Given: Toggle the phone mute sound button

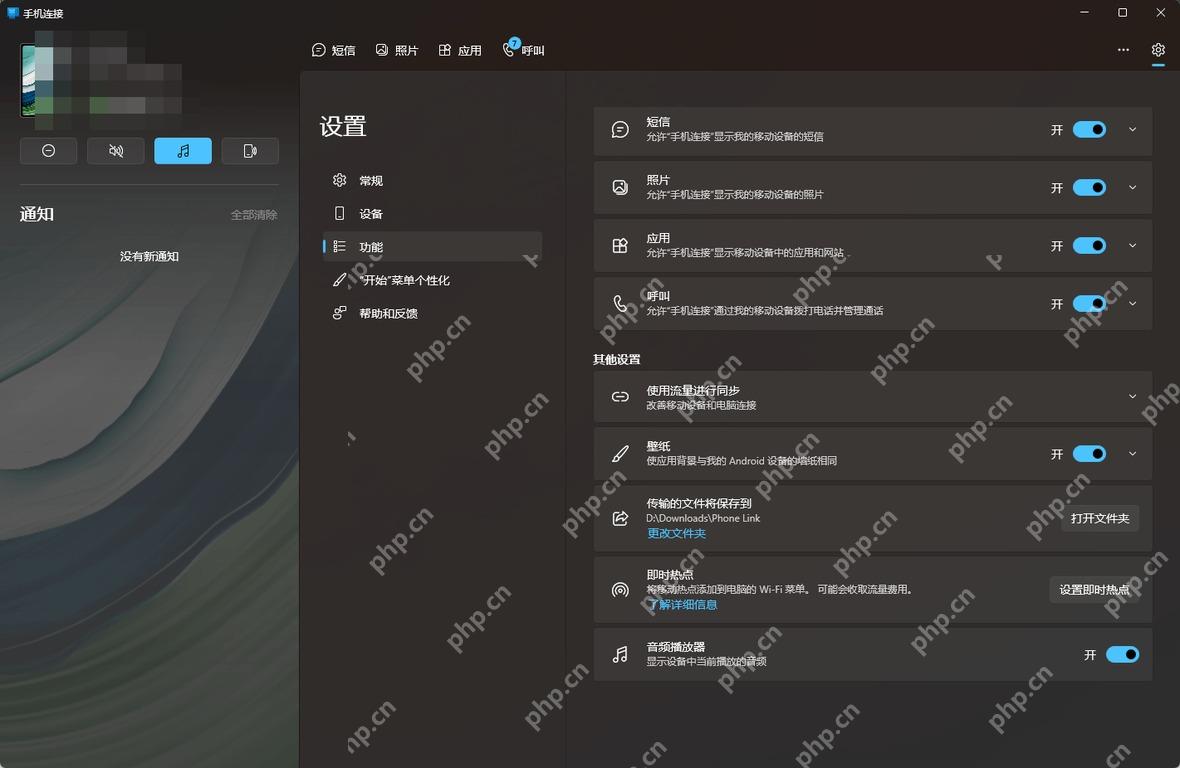Looking at the screenshot, I should coord(115,151).
